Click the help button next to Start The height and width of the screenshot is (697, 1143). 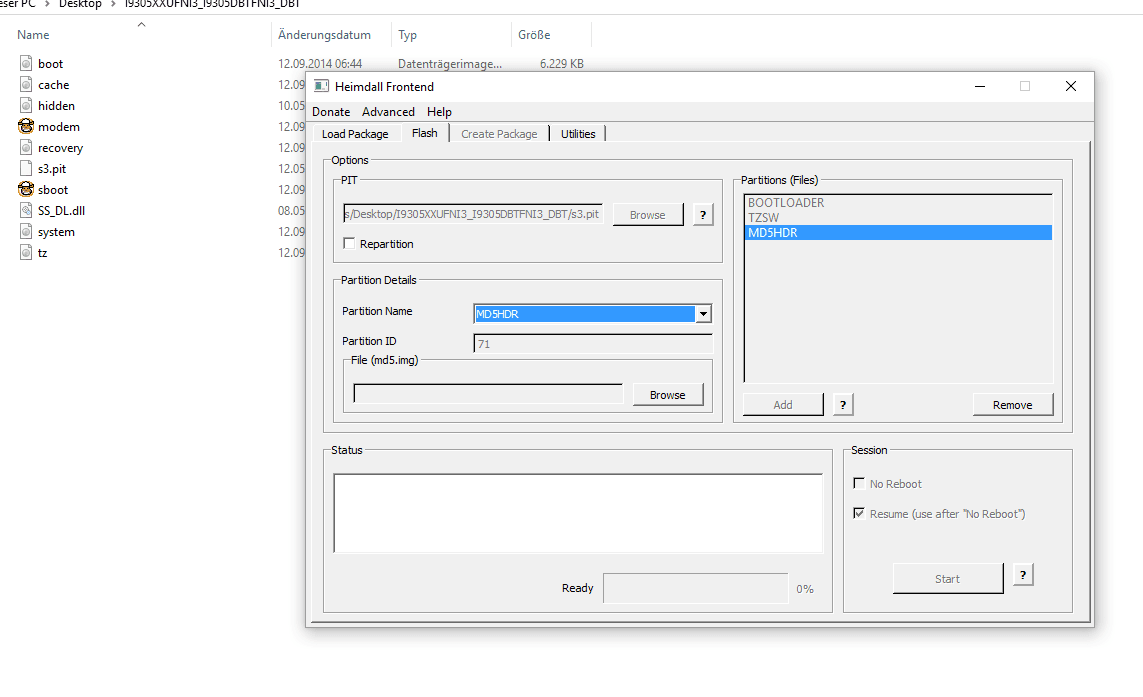click(1023, 575)
